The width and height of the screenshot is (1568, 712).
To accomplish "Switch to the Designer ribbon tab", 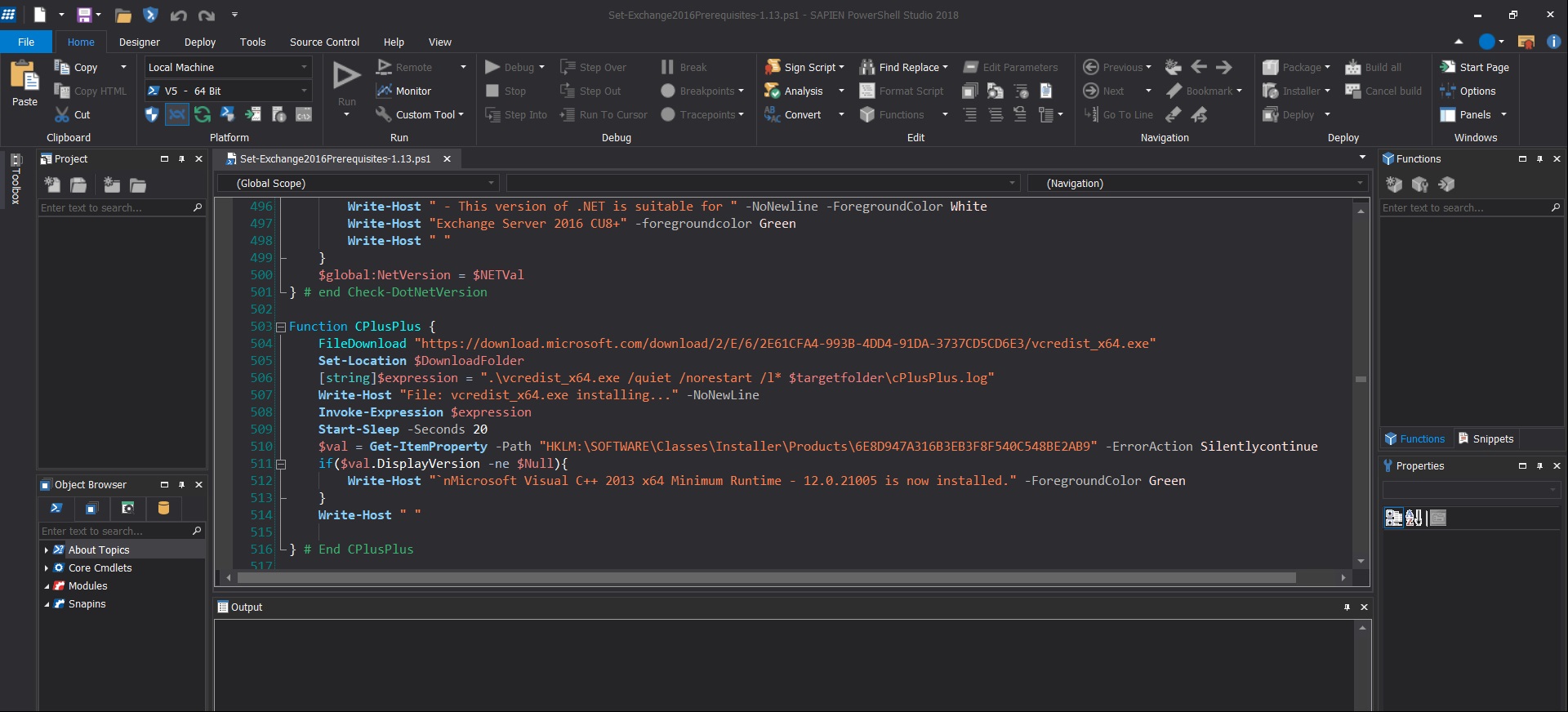I will pyautogui.click(x=140, y=42).
